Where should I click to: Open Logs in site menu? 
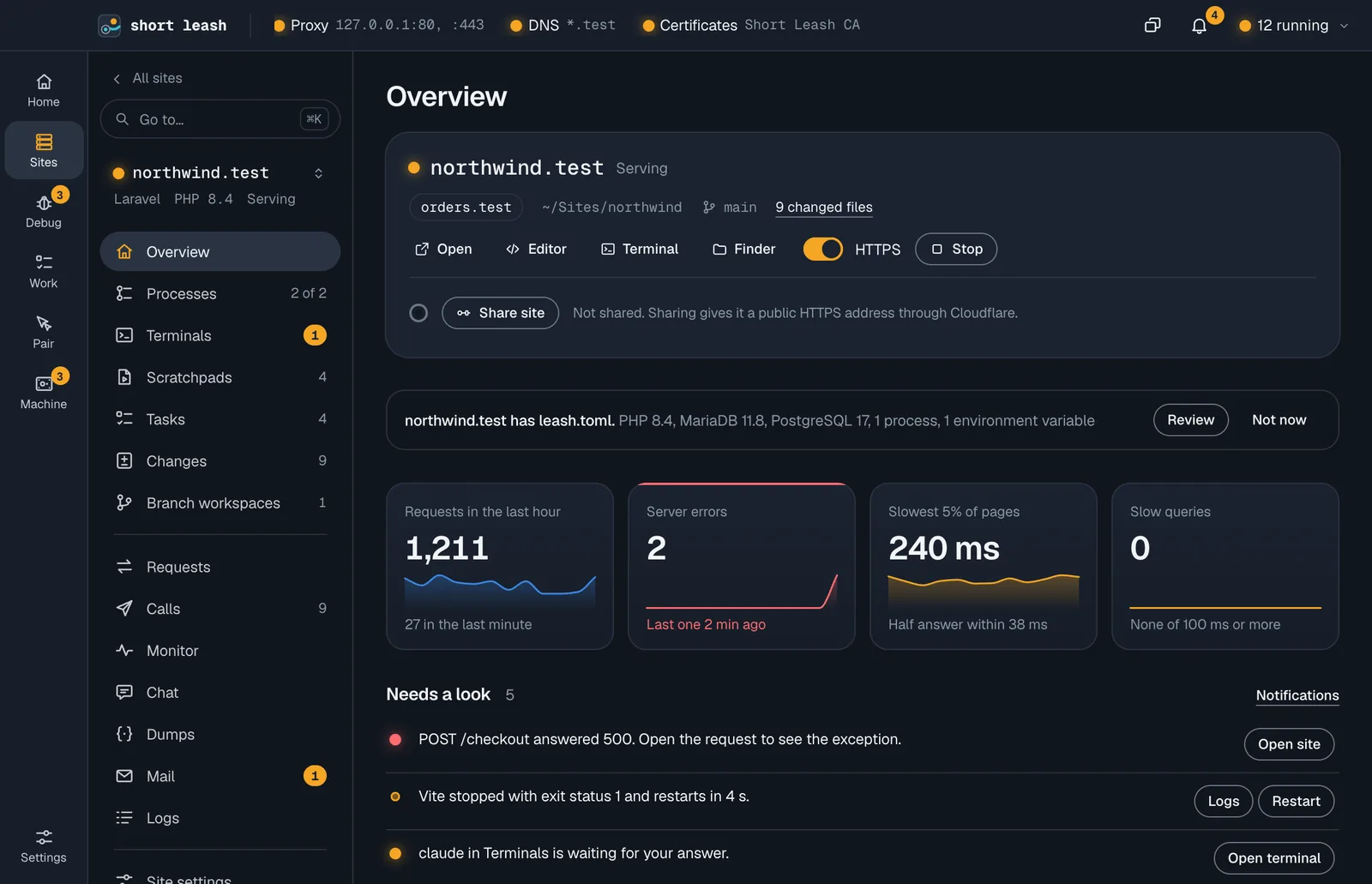click(220, 818)
